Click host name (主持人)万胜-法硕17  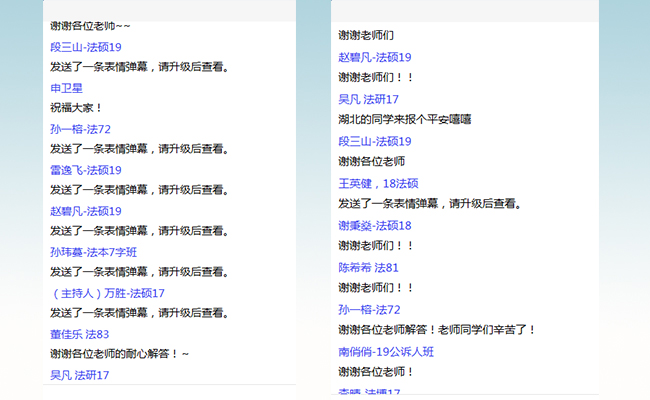tap(107, 293)
